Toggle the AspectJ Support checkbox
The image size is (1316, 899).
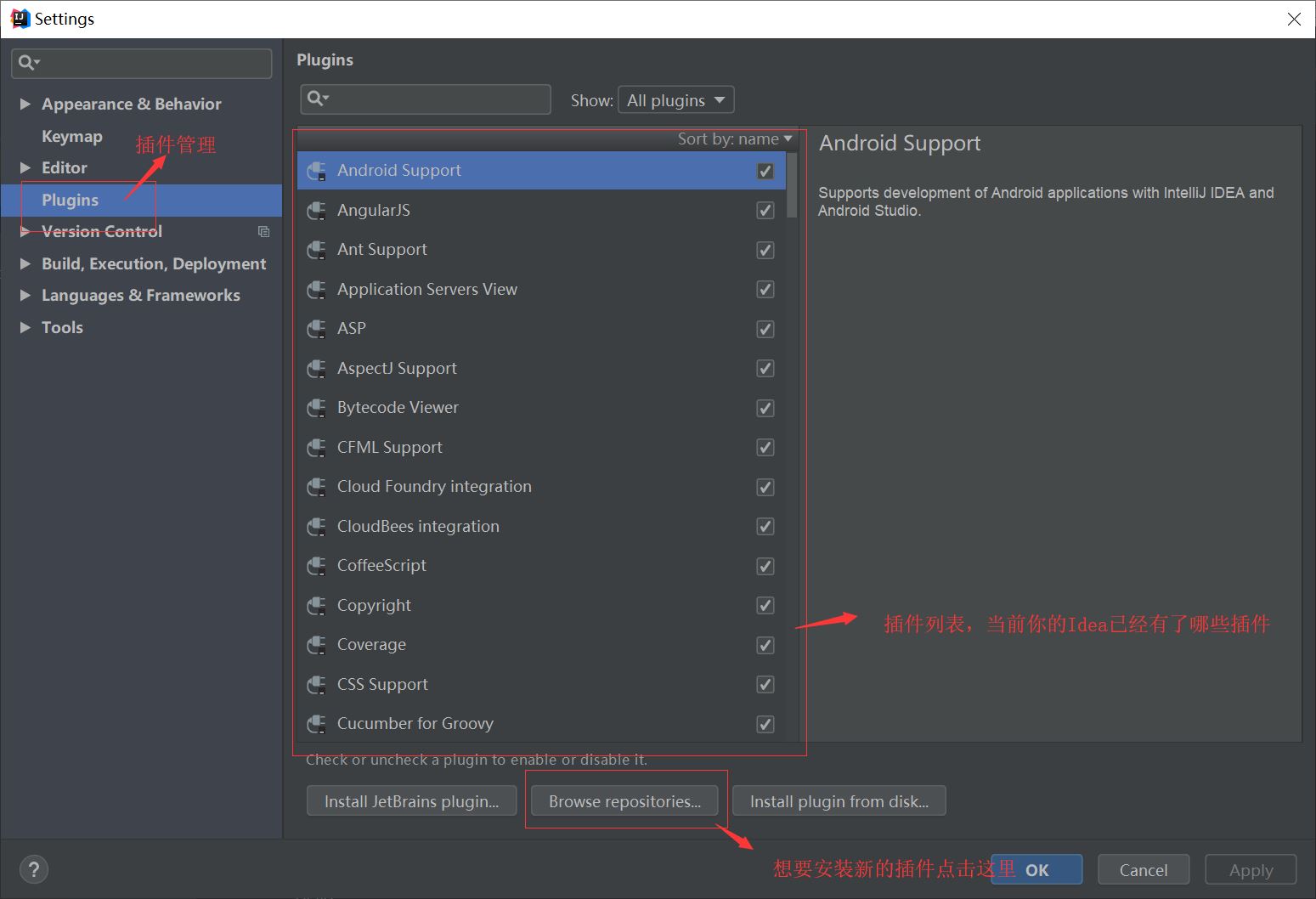pos(765,369)
